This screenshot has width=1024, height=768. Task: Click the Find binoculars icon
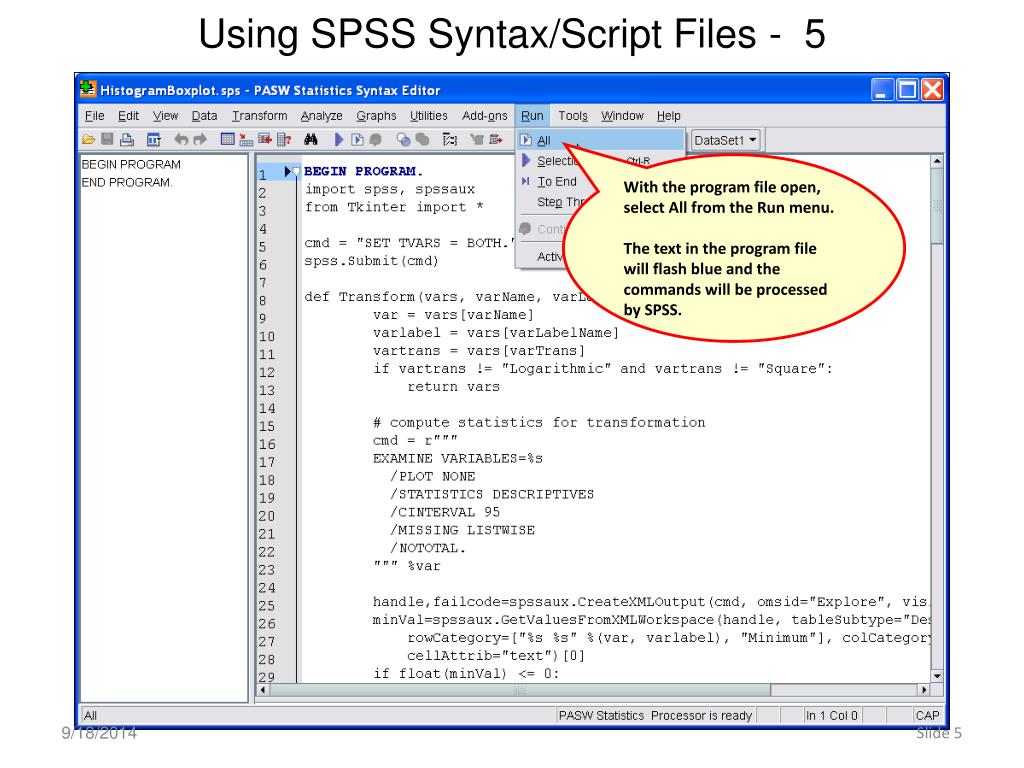[x=310, y=141]
